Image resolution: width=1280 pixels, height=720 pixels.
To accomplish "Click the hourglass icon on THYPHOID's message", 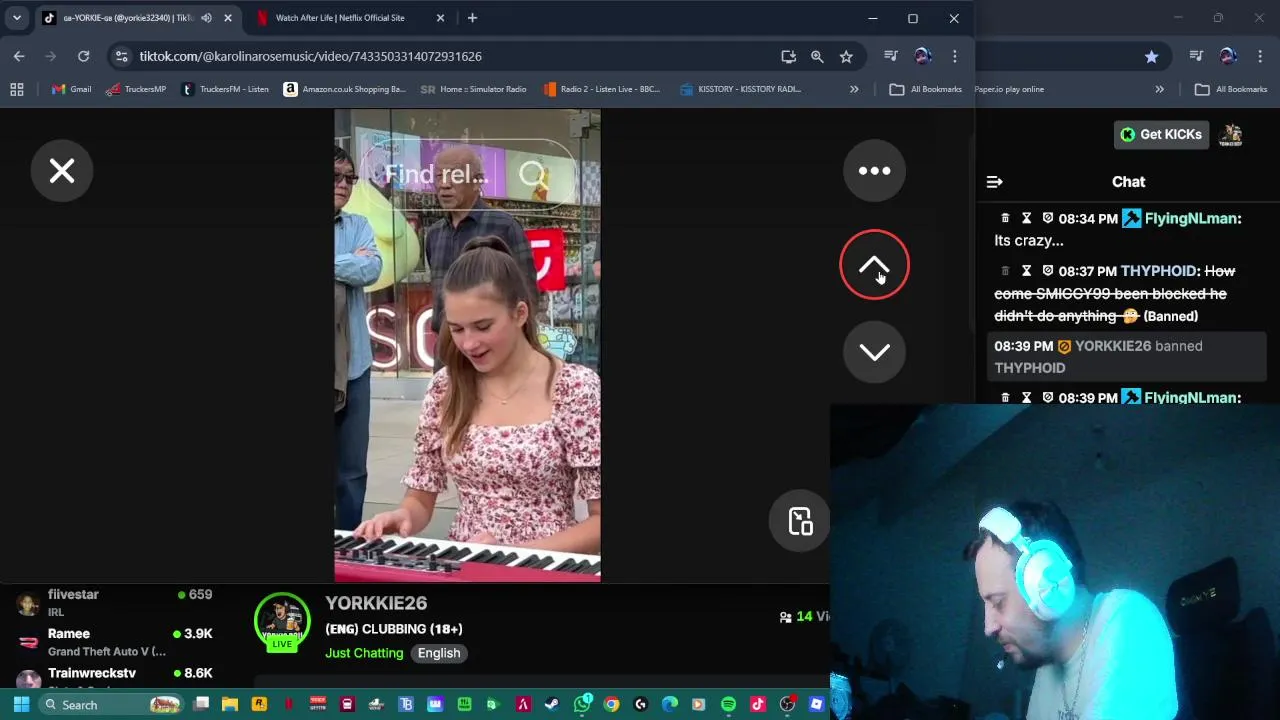I will pos(1026,271).
